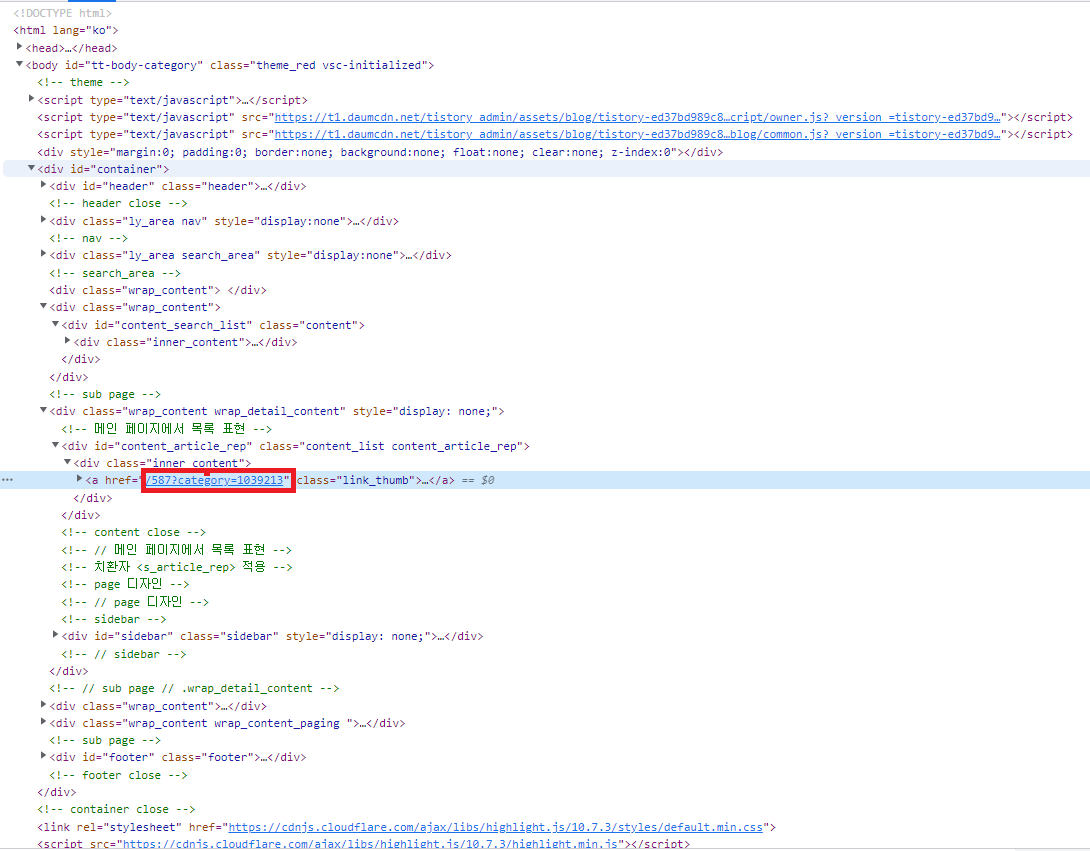Collapse the content_article_rep div
The height and width of the screenshot is (851, 1090).
pyautogui.click(x=56, y=445)
